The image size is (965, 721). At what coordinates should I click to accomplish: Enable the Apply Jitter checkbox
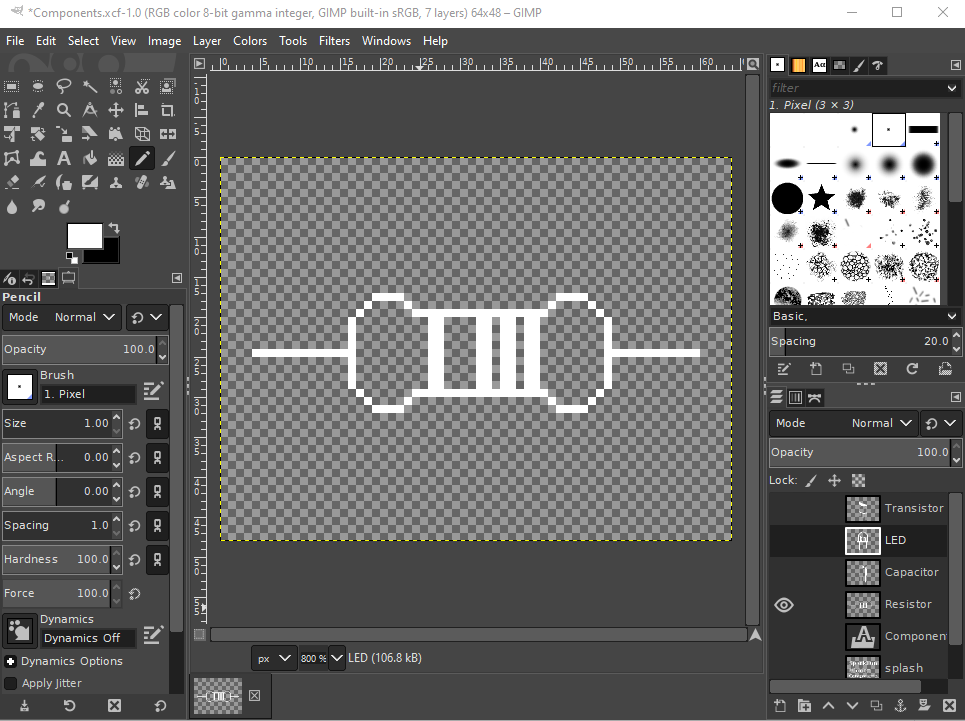pyautogui.click(x=10, y=683)
